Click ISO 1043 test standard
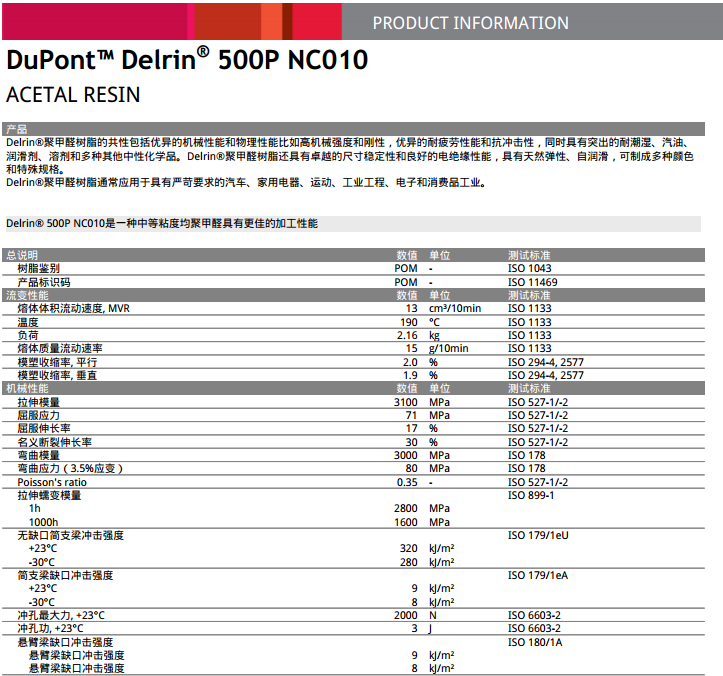The image size is (723, 676). click(529, 268)
